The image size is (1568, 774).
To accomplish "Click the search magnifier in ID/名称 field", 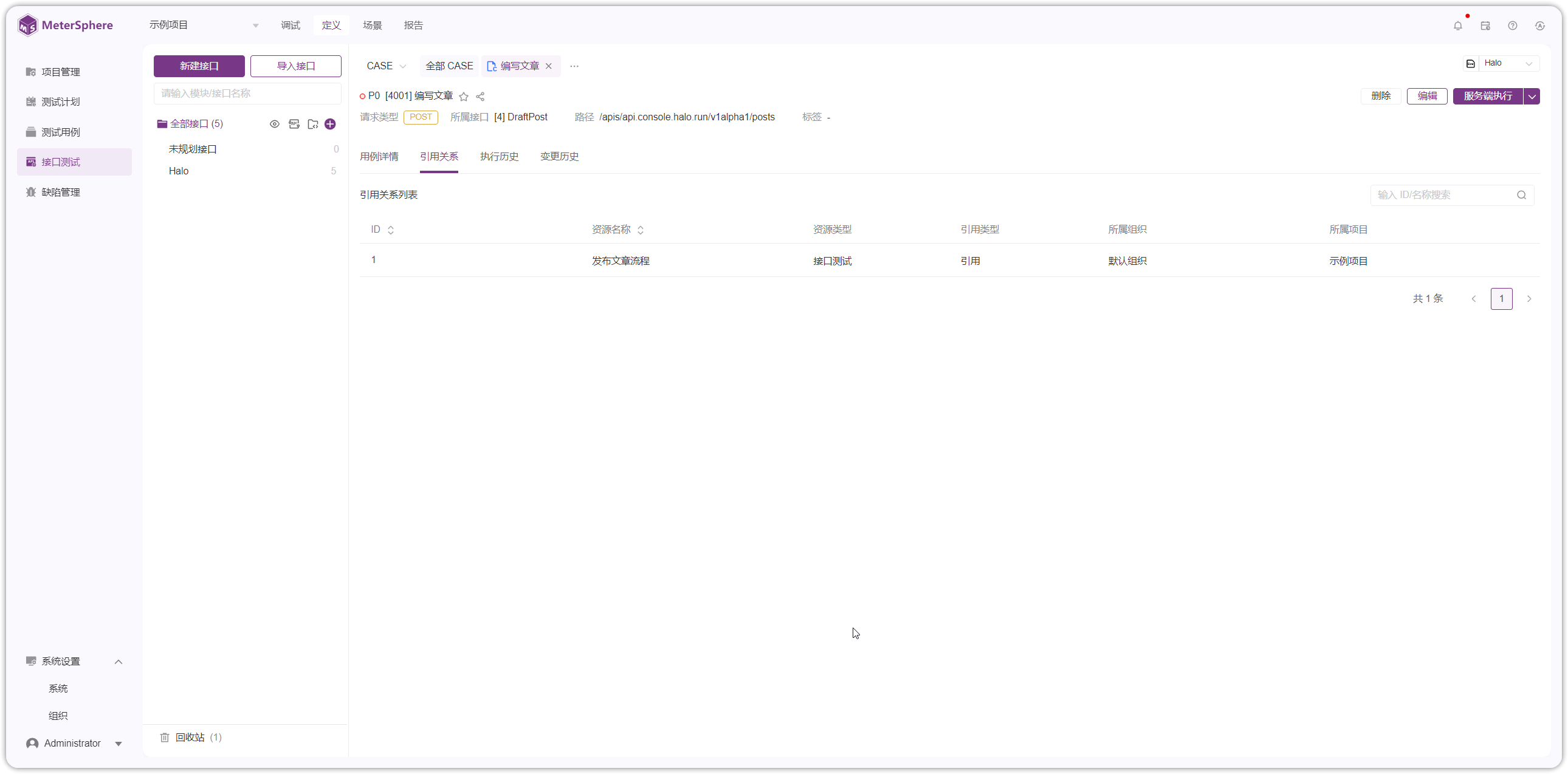I will pos(1521,195).
